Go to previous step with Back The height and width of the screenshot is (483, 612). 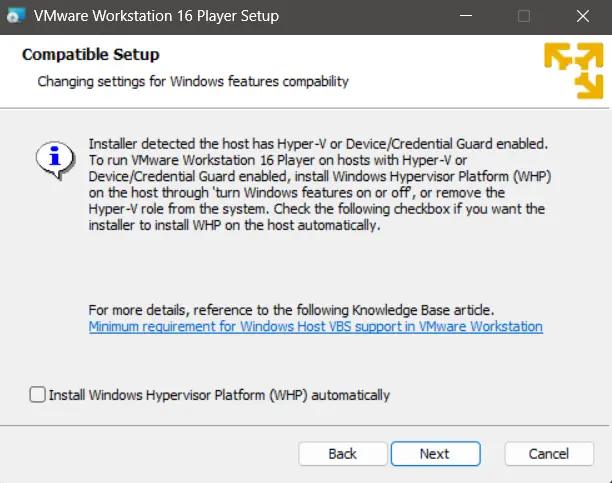(342, 453)
